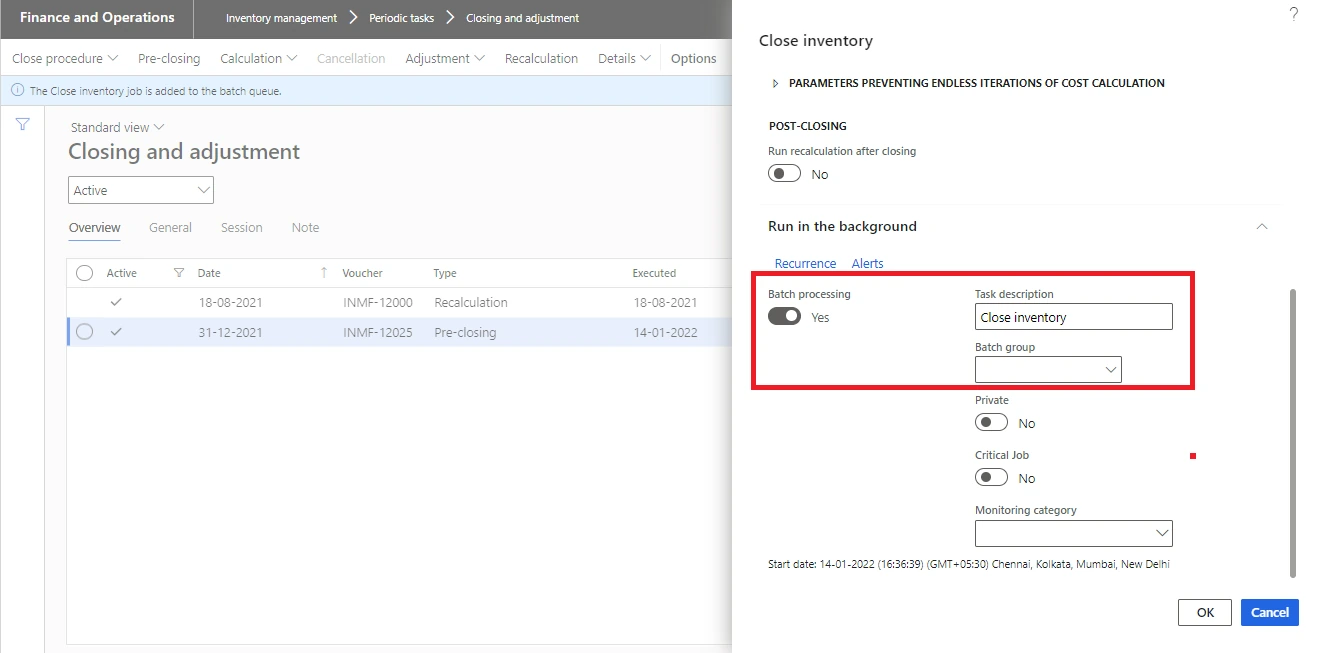Click date 31-12-2021 cell

[230, 332]
